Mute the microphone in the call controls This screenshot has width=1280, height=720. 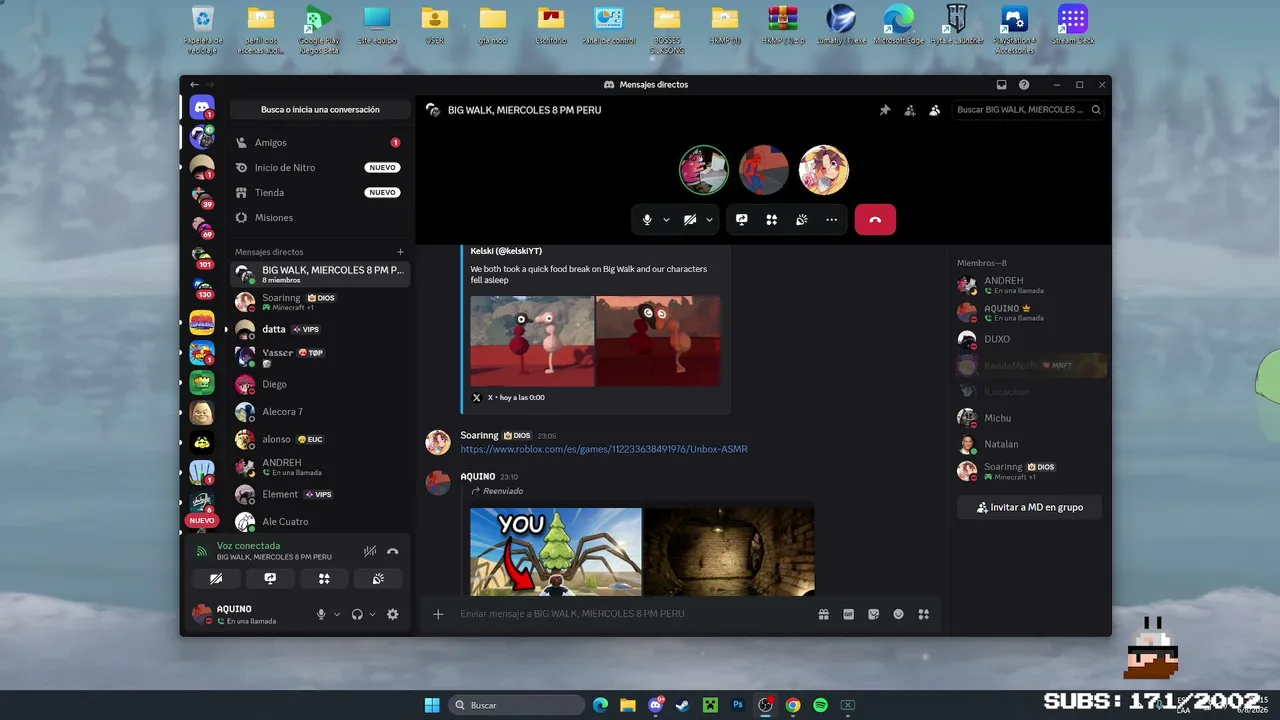647,220
